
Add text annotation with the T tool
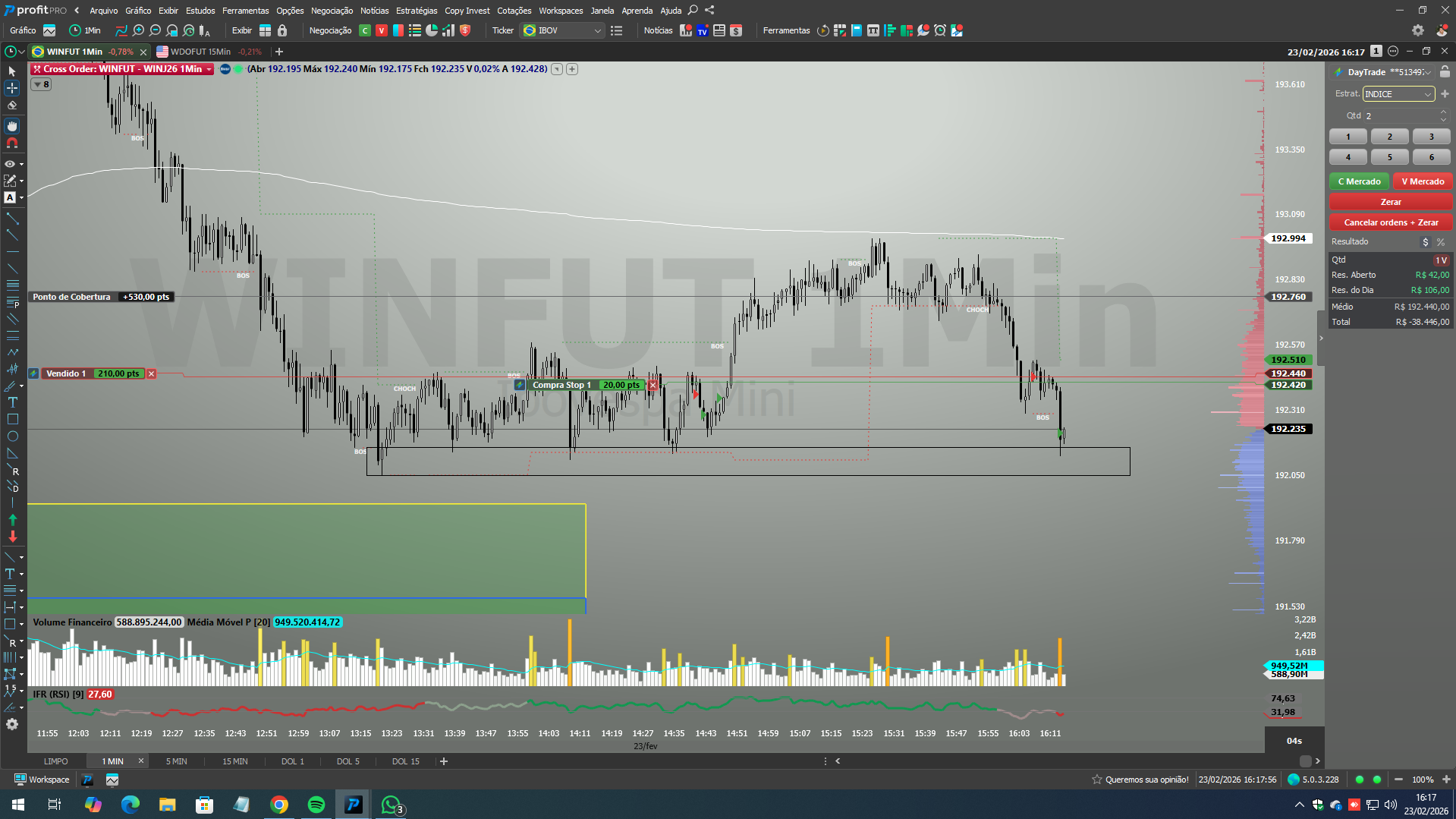click(12, 402)
